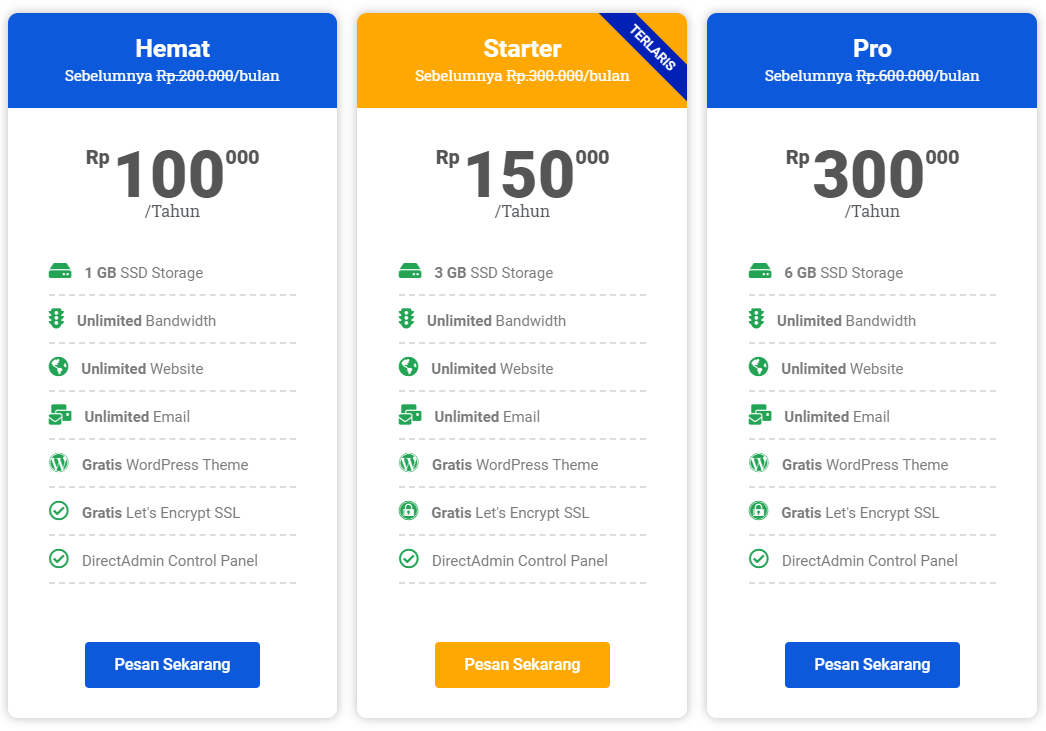Click the DirectAdmin checkmark icon in Hemat plan

tap(59, 559)
